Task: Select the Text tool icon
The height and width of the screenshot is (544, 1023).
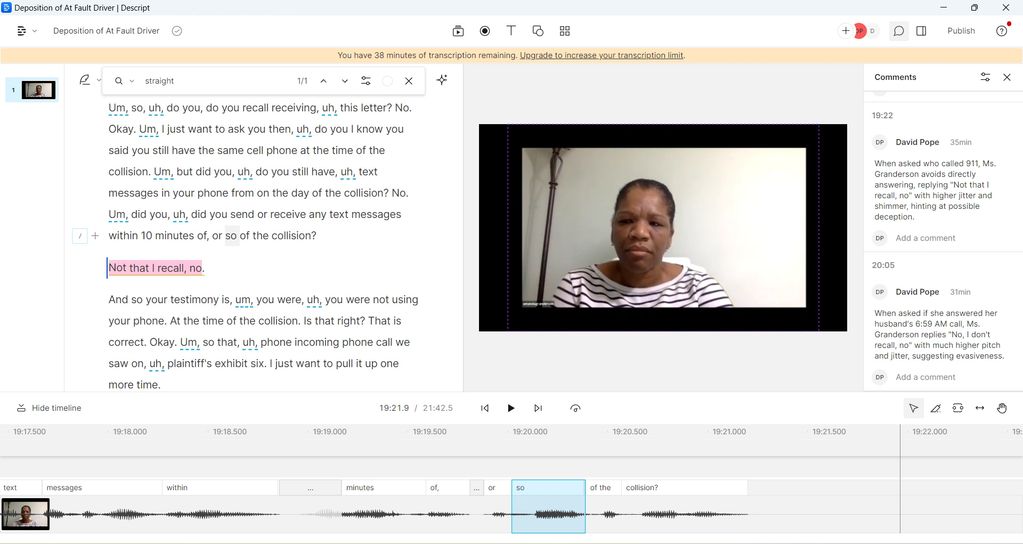Action: click(x=511, y=31)
